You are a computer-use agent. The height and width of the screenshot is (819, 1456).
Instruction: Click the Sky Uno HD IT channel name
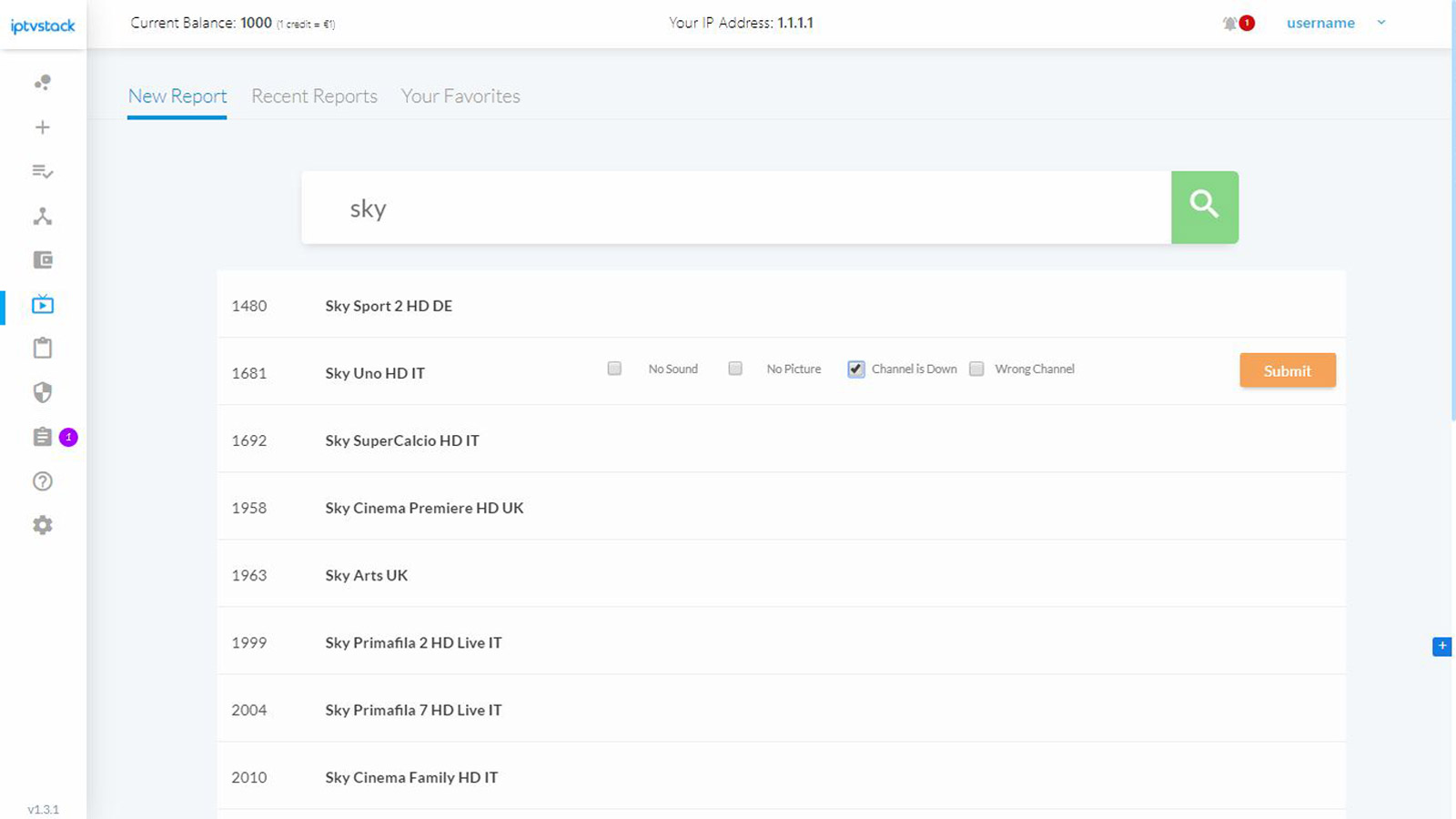(375, 373)
